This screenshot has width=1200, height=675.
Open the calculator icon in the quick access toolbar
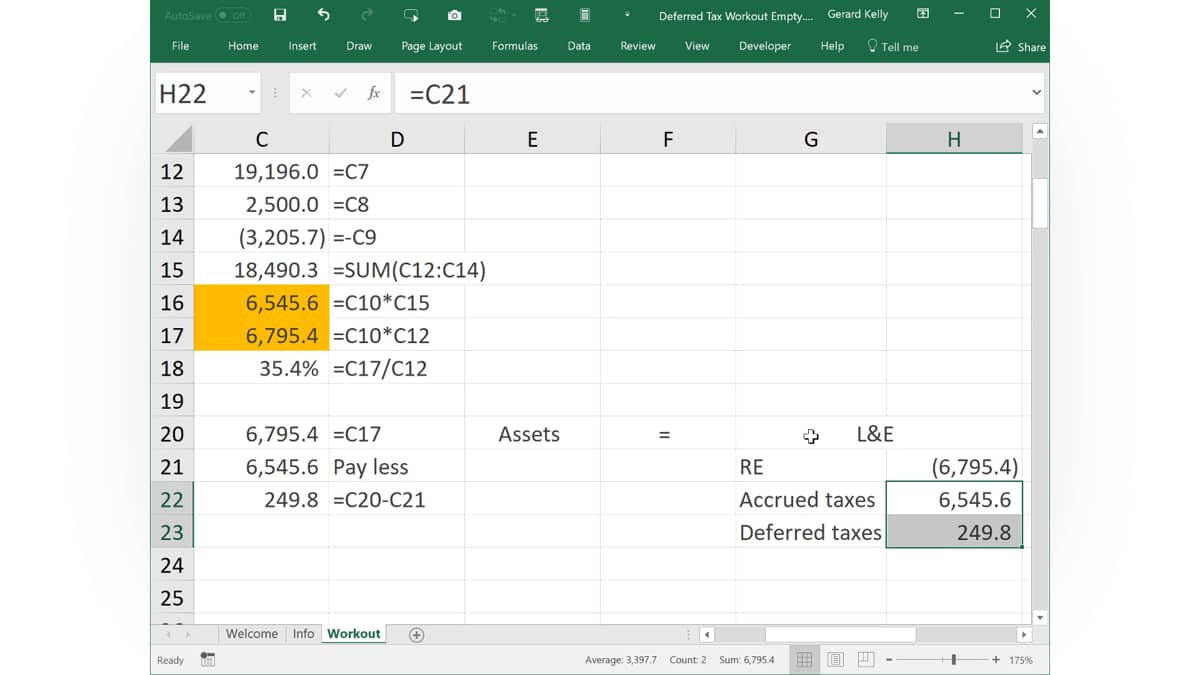[x=585, y=15]
